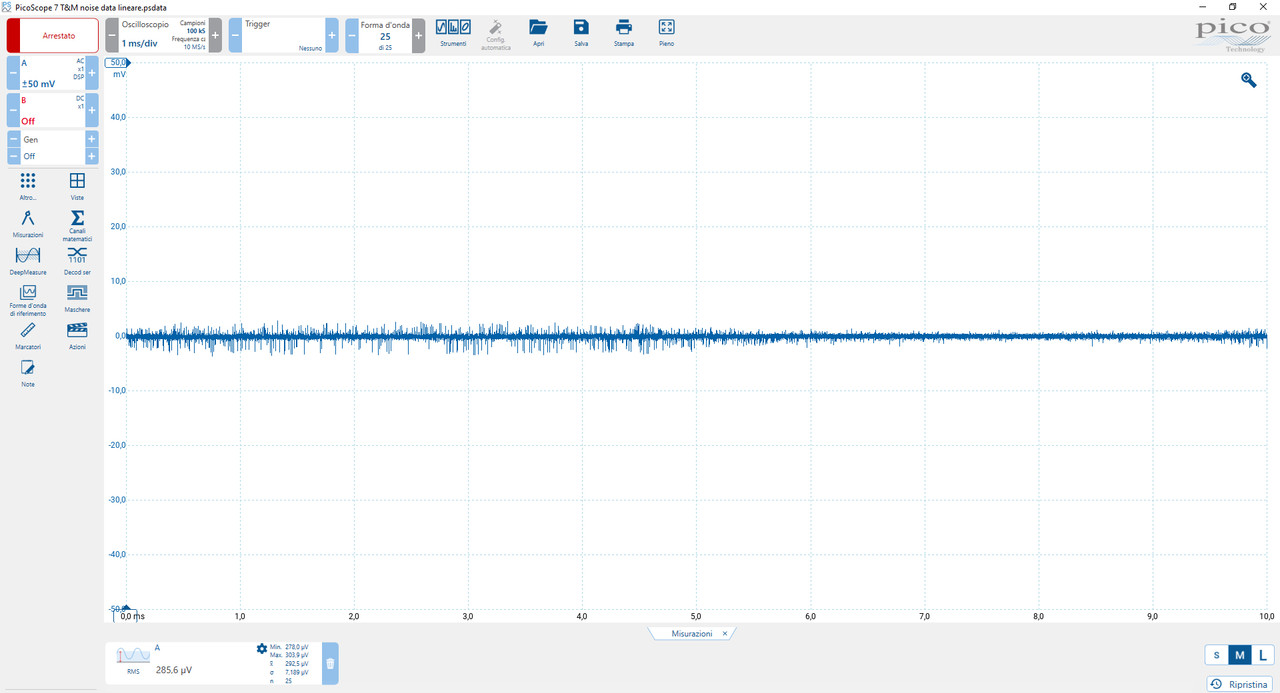Click the zoom magnifier icon on graph
Viewport: 1280px width, 693px height.
[x=1249, y=80]
